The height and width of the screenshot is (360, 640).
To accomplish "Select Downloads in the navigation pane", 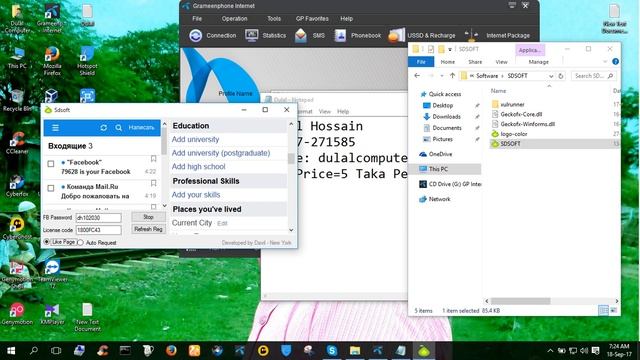I will (x=446, y=117).
